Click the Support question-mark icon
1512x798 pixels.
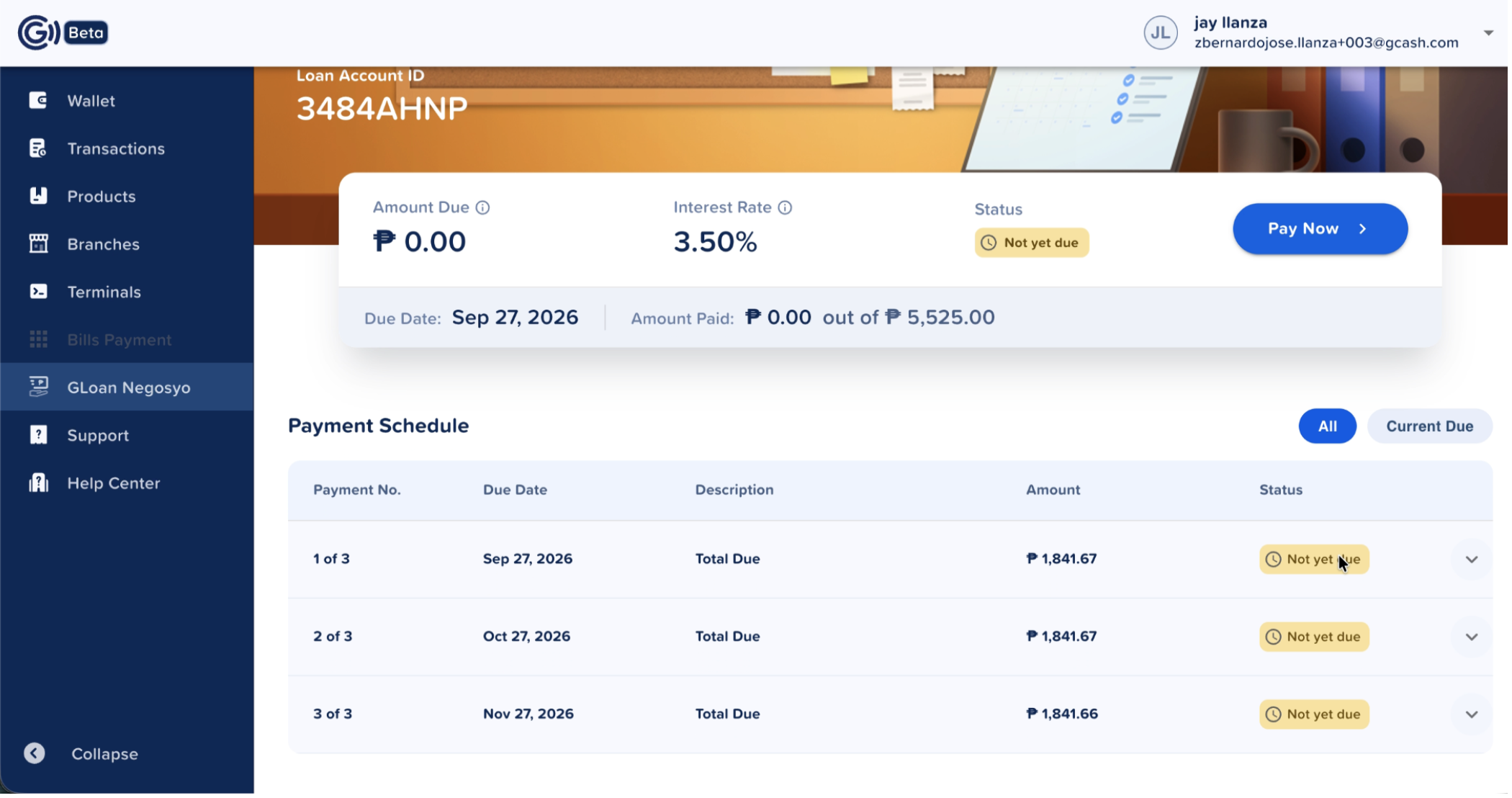[38, 435]
